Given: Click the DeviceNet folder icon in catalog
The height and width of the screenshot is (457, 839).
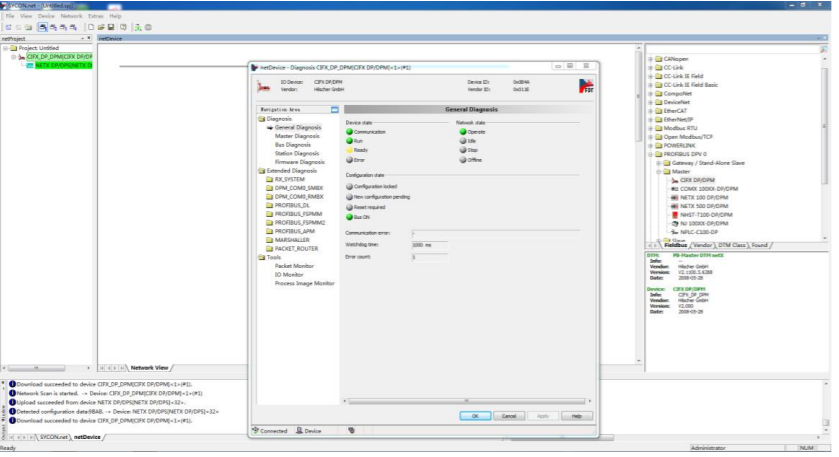Looking at the screenshot, I should point(659,102).
